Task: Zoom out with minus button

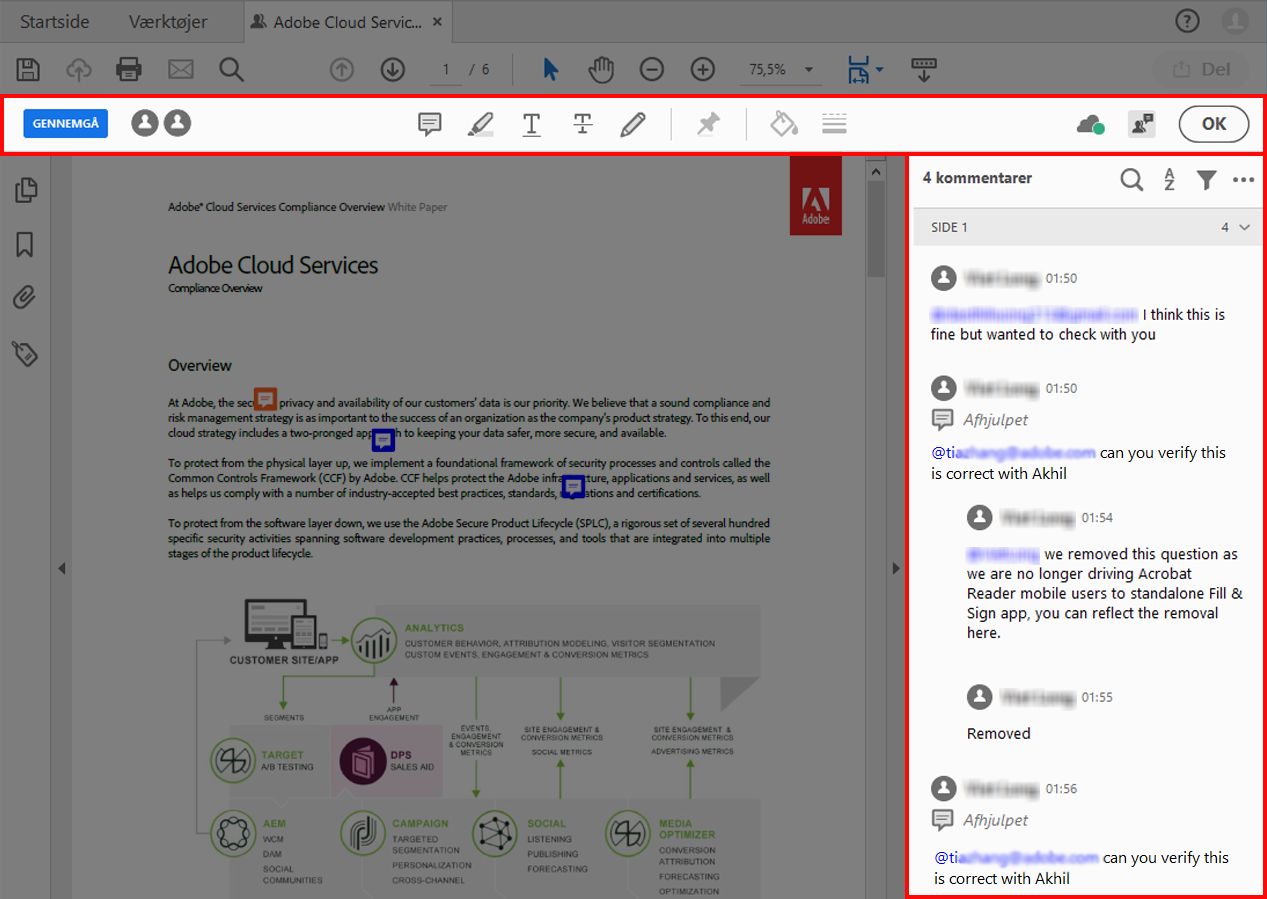Action: point(652,69)
